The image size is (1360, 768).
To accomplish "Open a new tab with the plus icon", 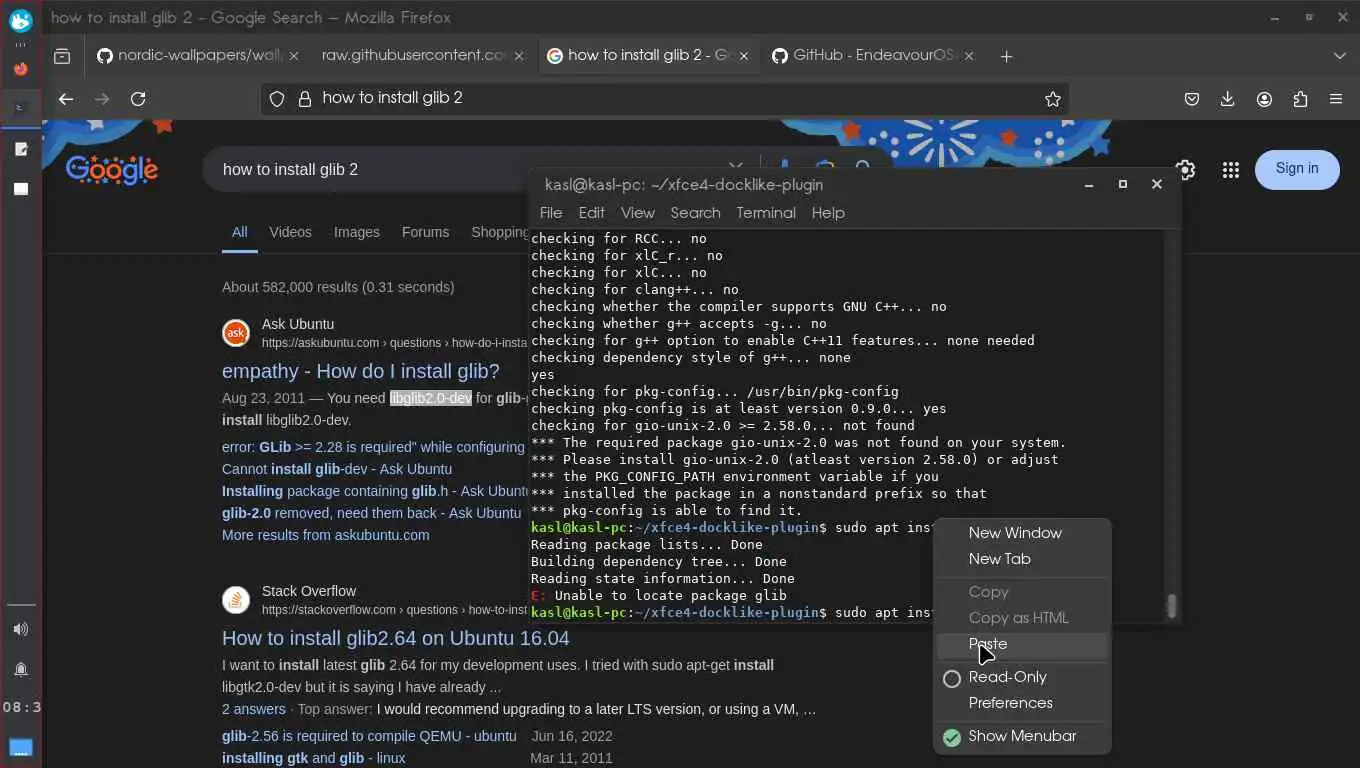I will coord(1006,56).
